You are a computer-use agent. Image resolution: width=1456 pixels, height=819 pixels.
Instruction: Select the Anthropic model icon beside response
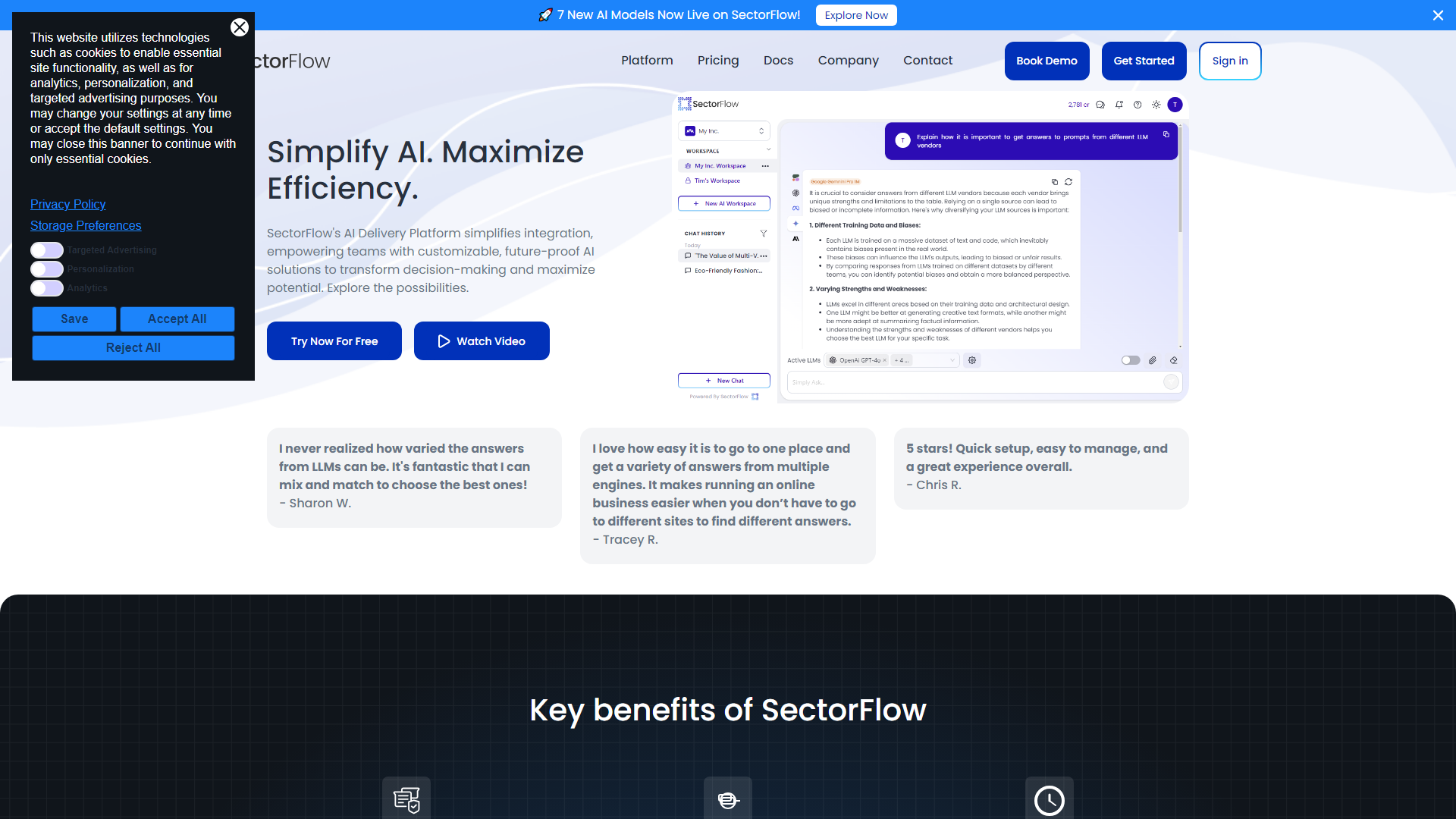click(x=795, y=239)
